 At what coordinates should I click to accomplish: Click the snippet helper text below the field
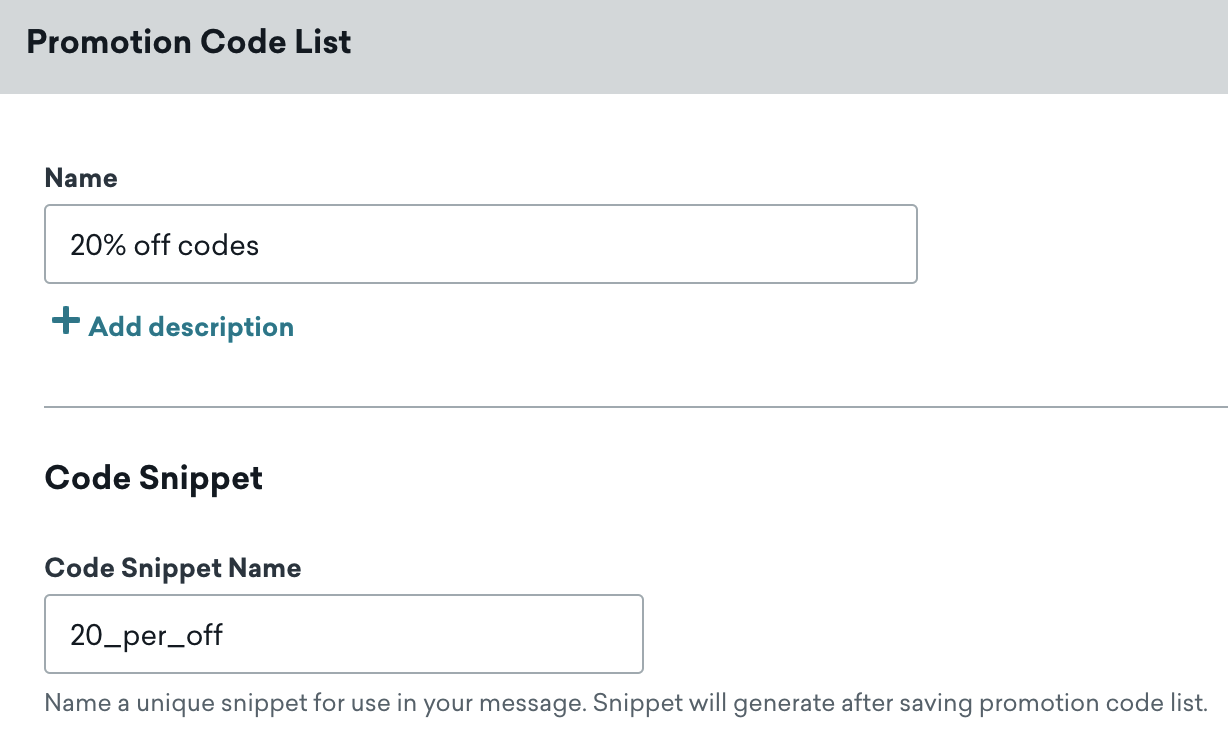(x=625, y=702)
